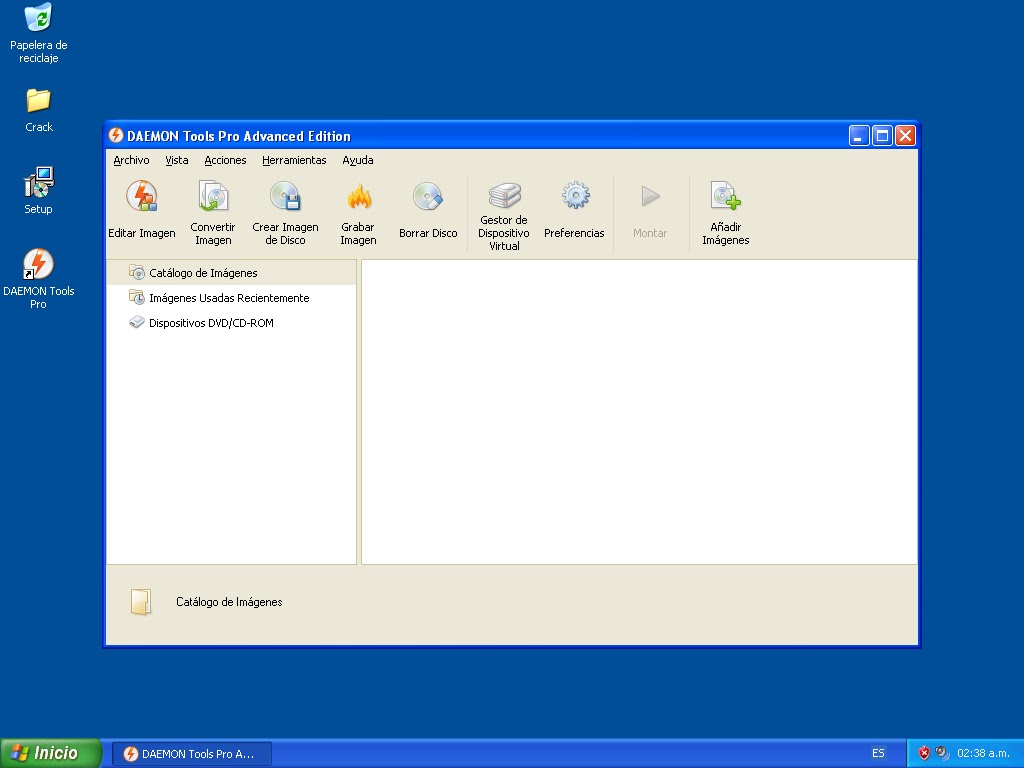Choose the Borrar Disco tool
The image size is (1024, 768).
point(428,210)
